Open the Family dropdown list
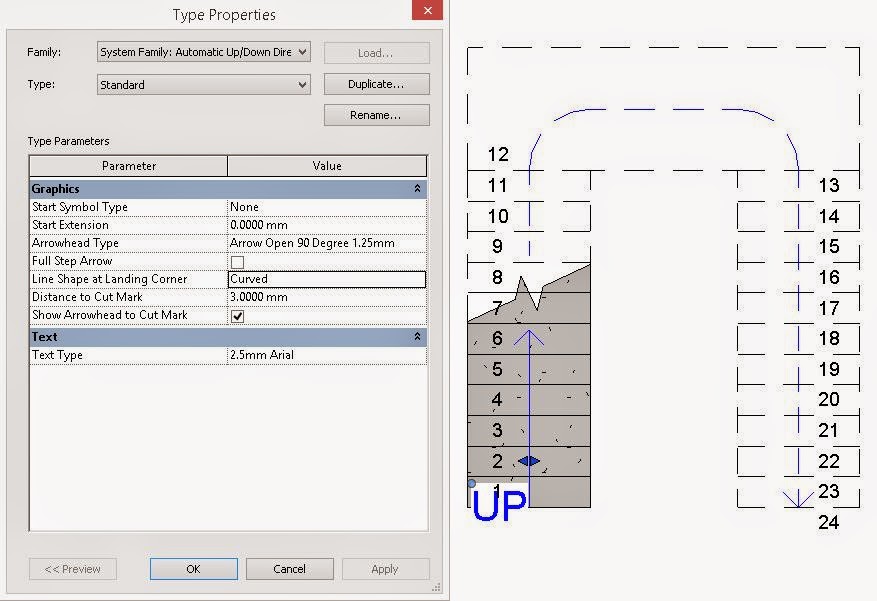 point(303,51)
